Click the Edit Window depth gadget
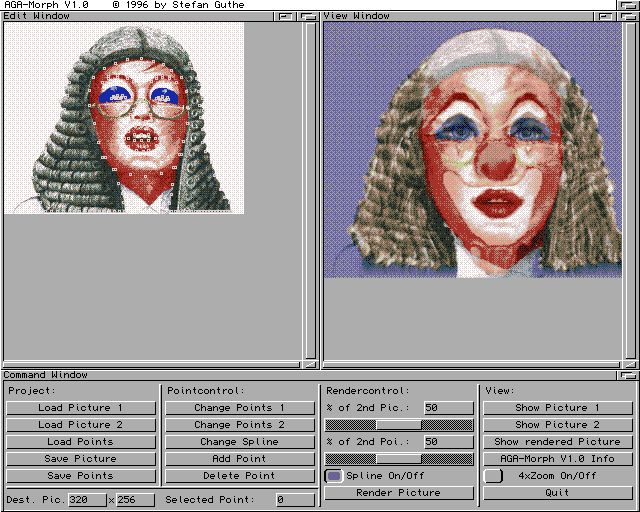The height and width of the screenshot is (512, 640). (x=309, y=16)
